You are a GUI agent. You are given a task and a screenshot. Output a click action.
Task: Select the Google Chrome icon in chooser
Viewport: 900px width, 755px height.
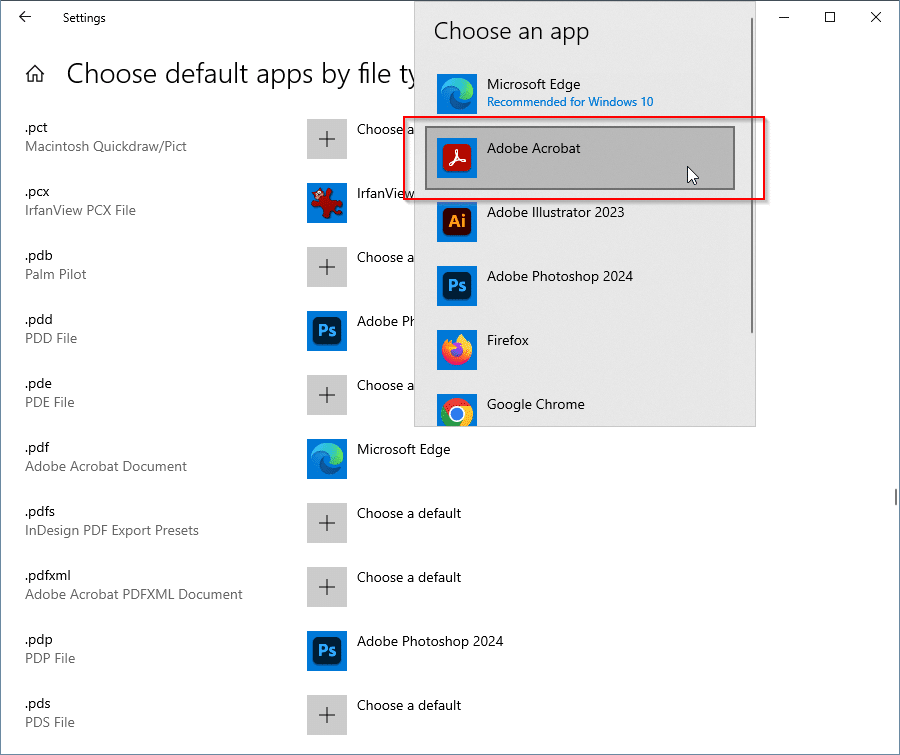pos(456,410)
